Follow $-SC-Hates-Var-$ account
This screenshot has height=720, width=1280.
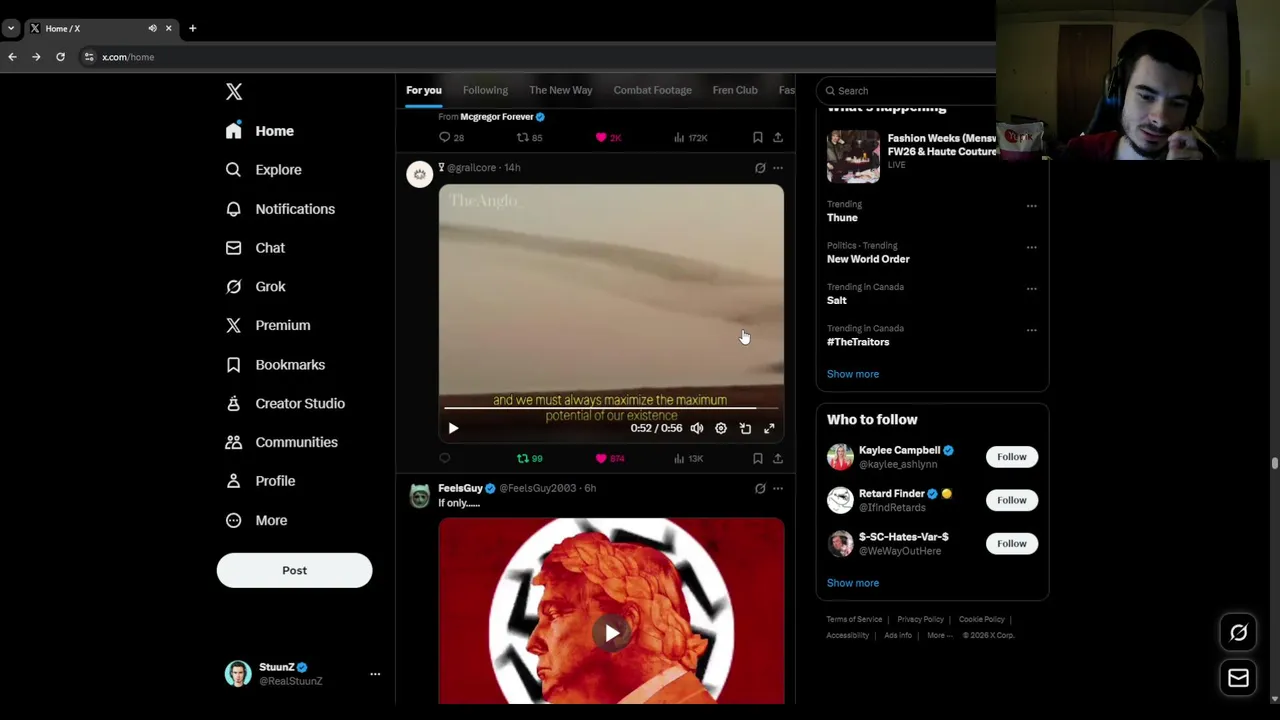pyautogui.click(x=1011, y=544)
